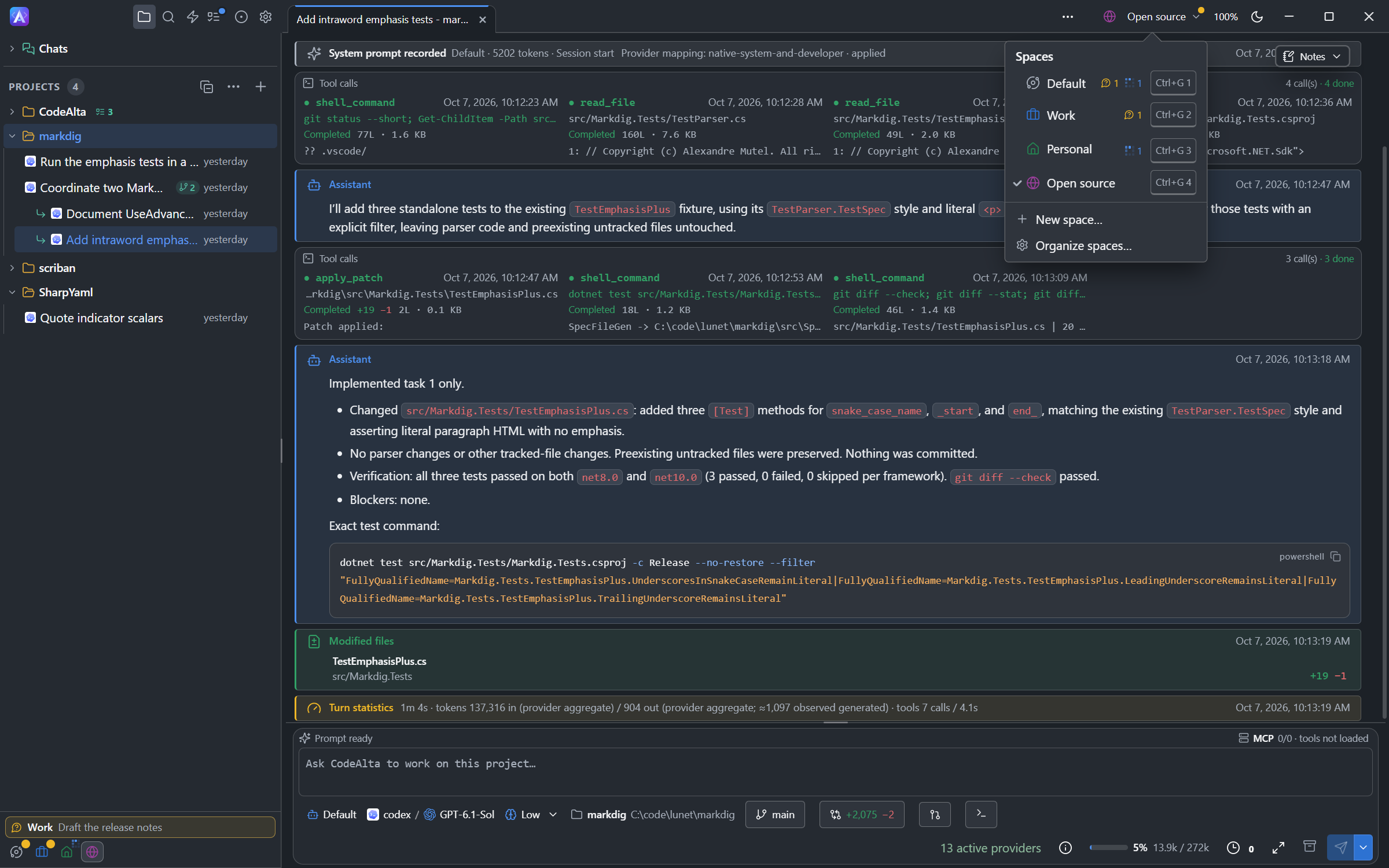Screen dimensions: 1389x868
Task: Expand the scriban project
Action: click(x=12, y=268)
